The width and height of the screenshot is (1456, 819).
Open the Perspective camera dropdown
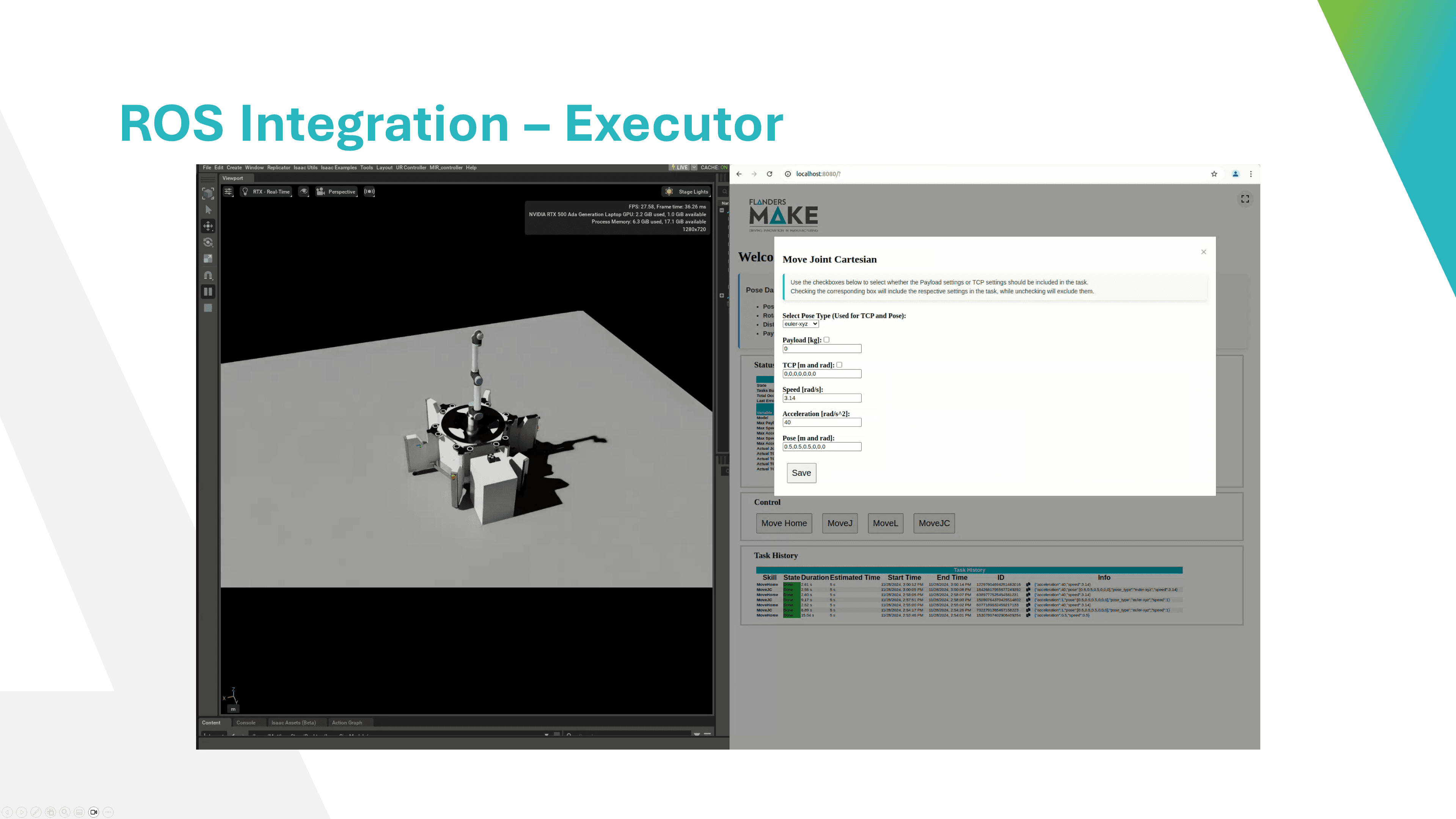[x=336, y=192]
